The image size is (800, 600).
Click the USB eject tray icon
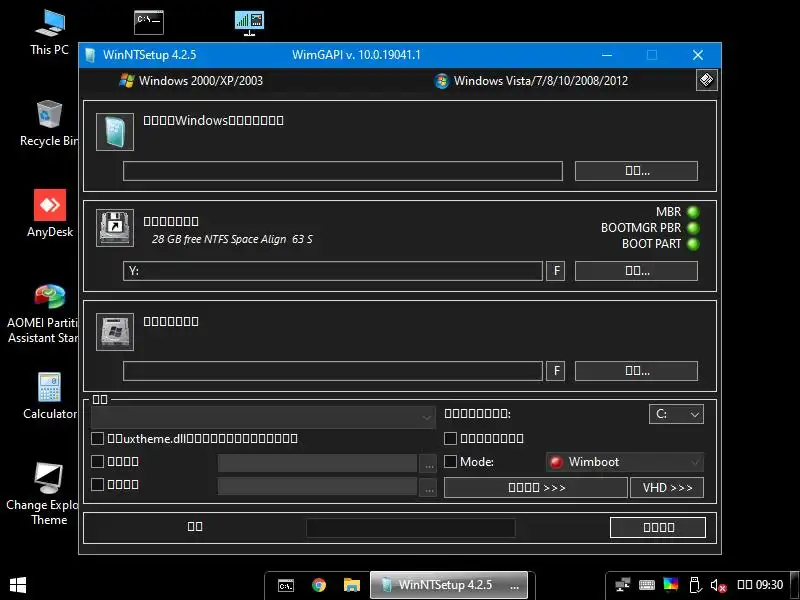click(x=694, y=585)
